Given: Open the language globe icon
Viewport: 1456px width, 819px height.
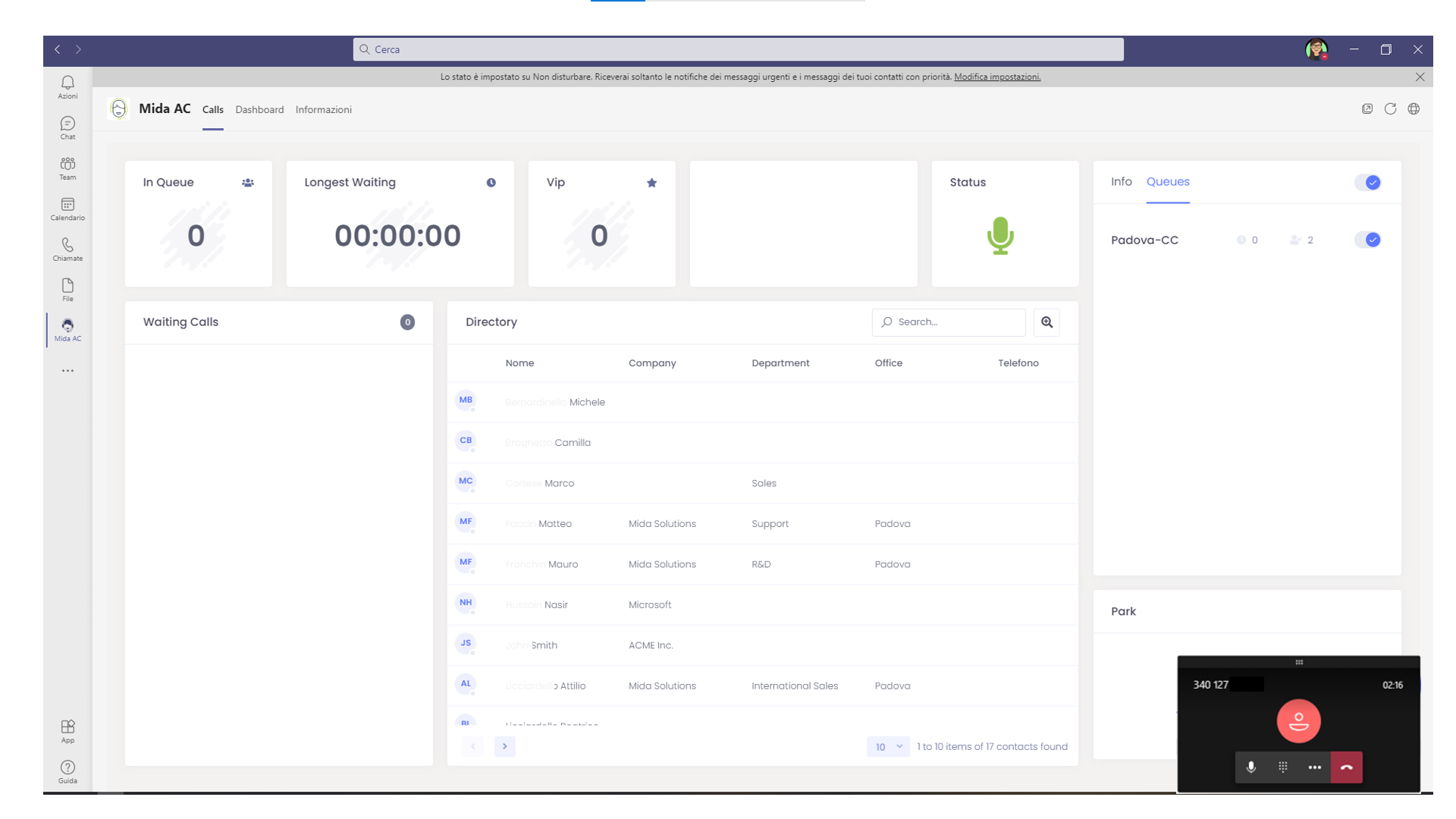Looking at the screenshot, I should [1414, 109].
